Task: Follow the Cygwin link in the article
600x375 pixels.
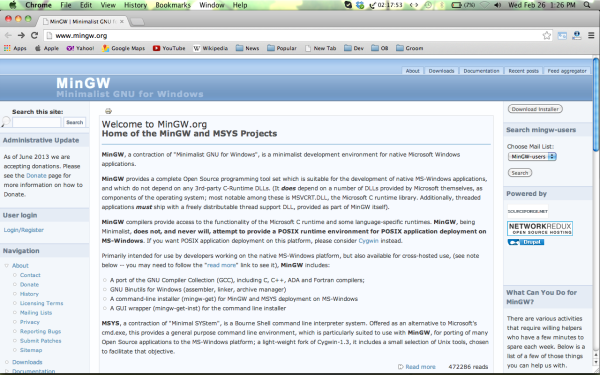Action: pyautogui.click(x=368, y=241)
